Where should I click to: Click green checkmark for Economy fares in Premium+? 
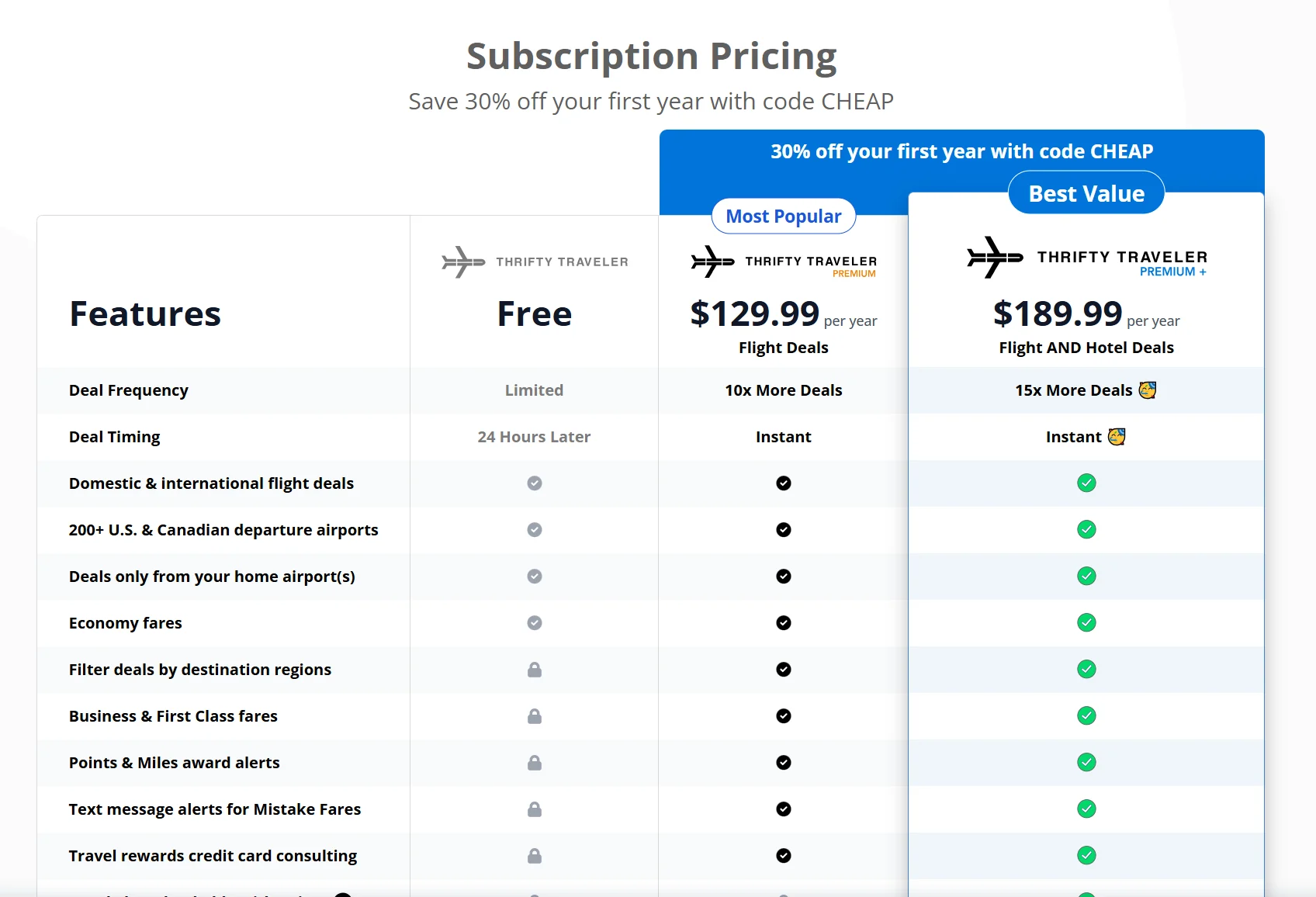1086,623
